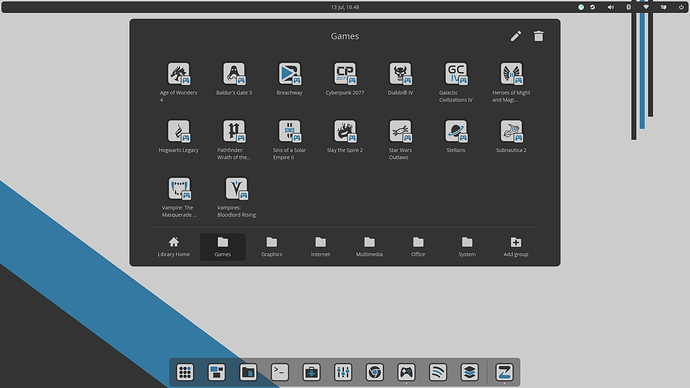
Task: Open the Z app in the dock
Action: pyautogui.click(x=504, y=372)
